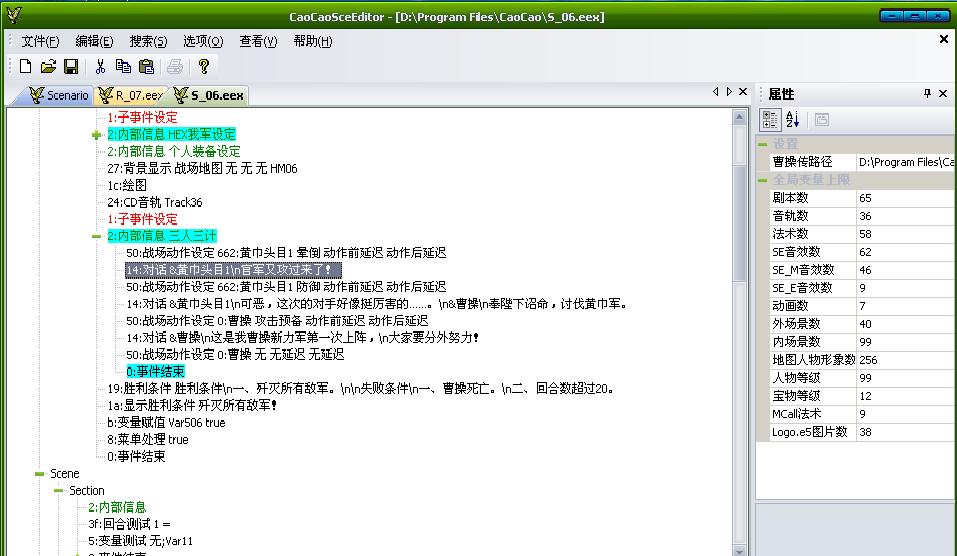Click the Paste clipboard icon
957x556 pixels.
[x=146, y=66]
